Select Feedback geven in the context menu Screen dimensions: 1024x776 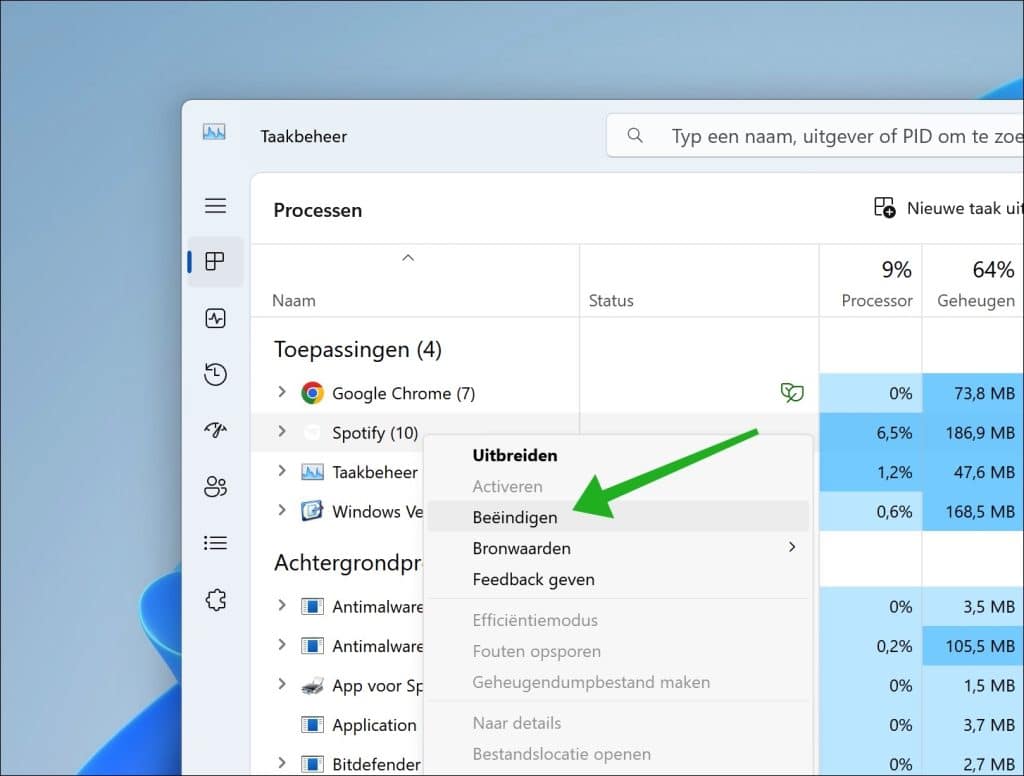(x=618, y=579)
